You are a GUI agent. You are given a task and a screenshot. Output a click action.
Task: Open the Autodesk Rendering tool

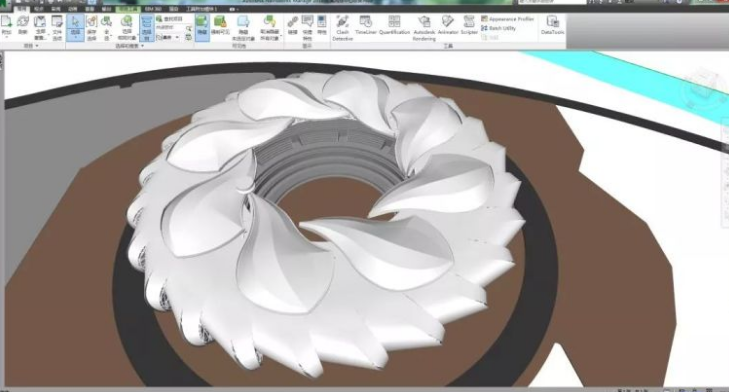pos(424,28)
